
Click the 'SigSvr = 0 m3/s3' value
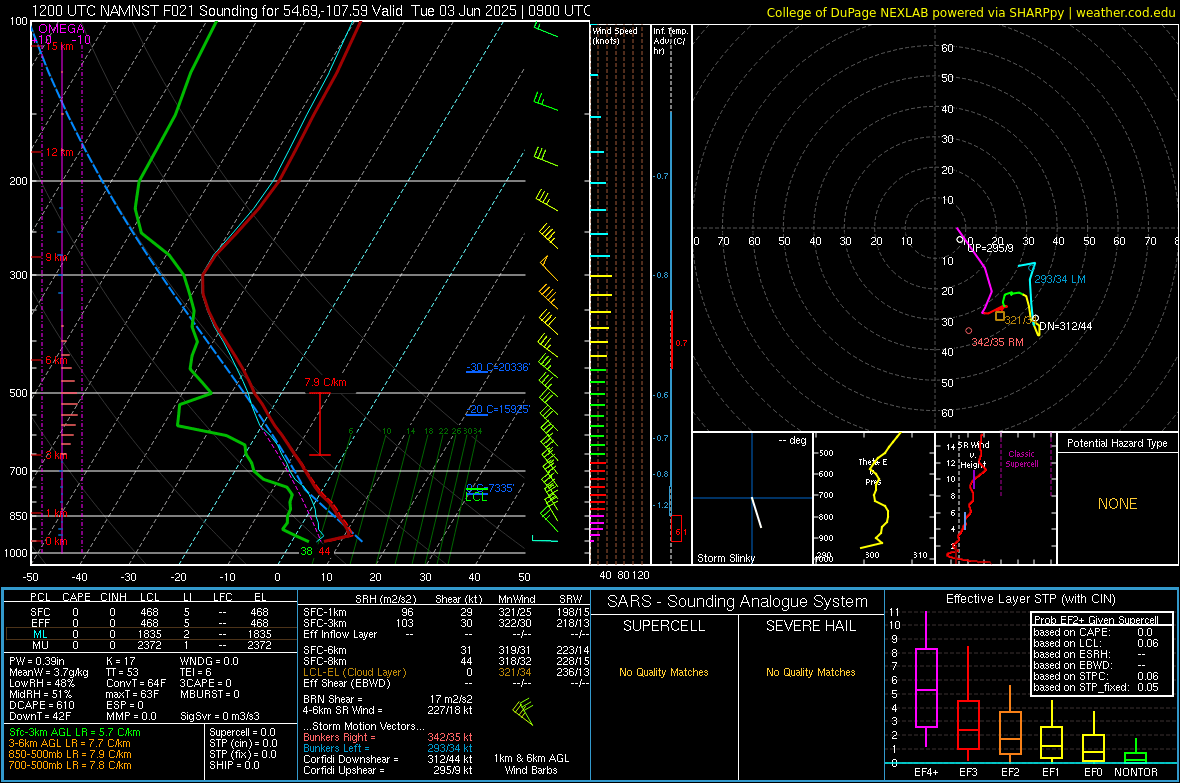point(220,717)
